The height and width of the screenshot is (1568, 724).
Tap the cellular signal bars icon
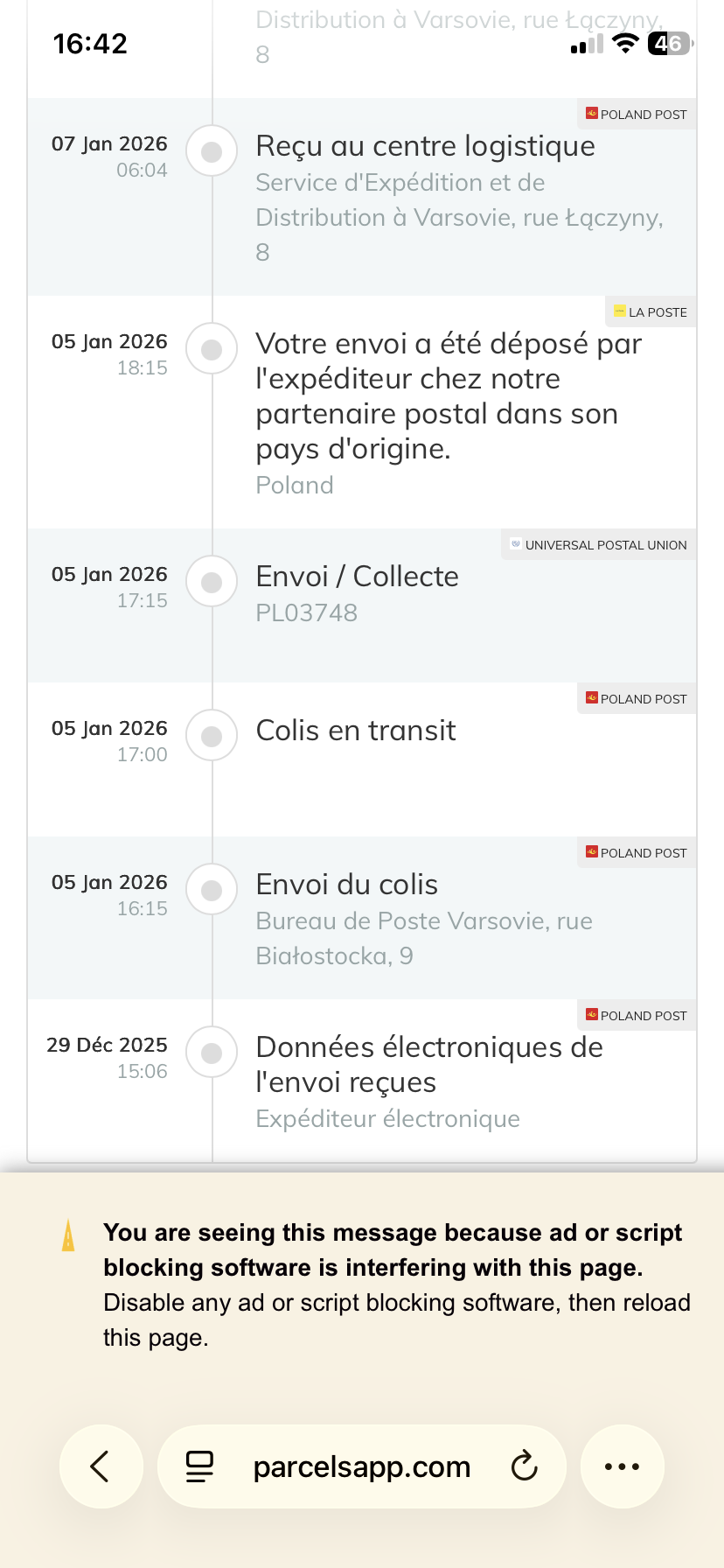point(586,45)
